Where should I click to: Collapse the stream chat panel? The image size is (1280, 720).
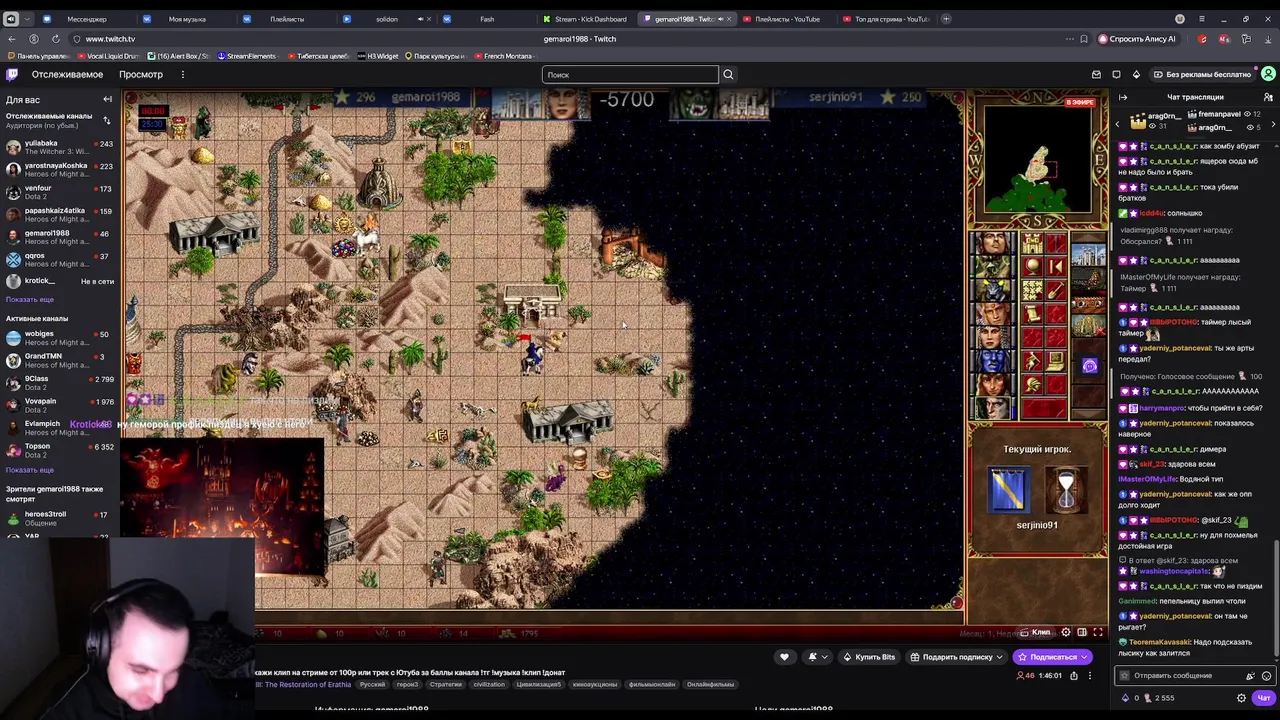pos(1123,97)
